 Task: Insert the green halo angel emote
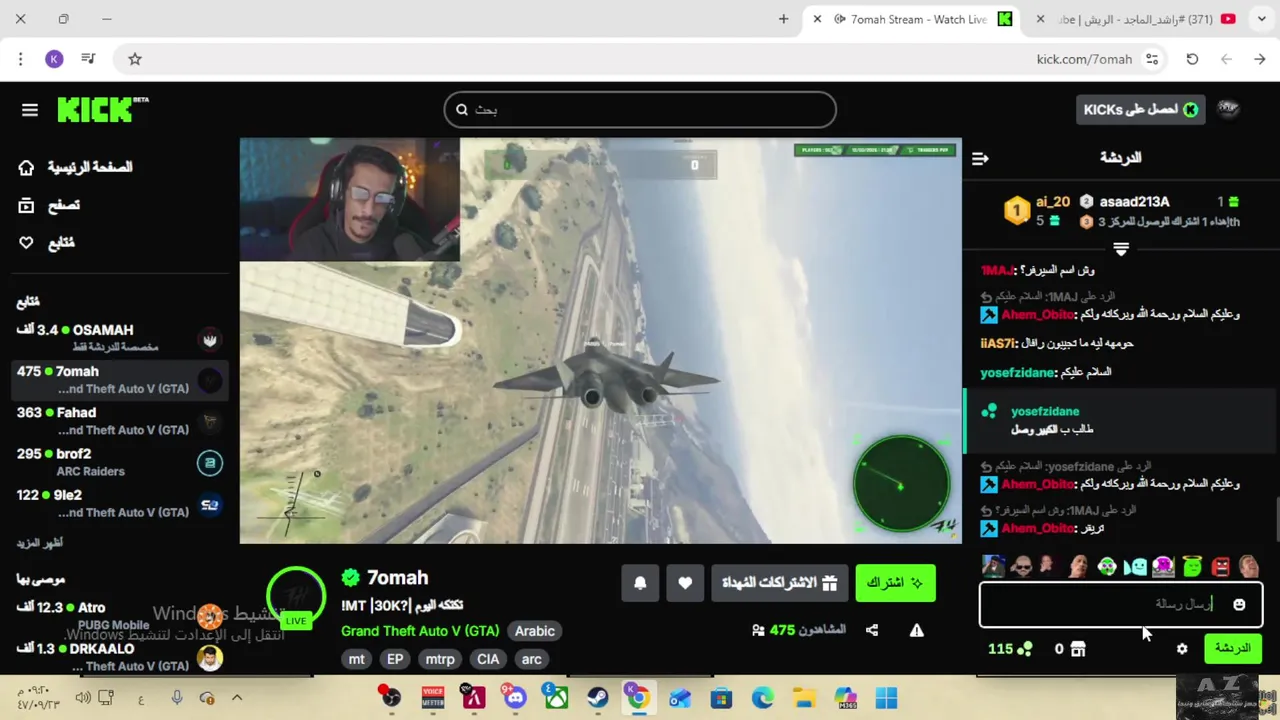tap(1192, 567)
